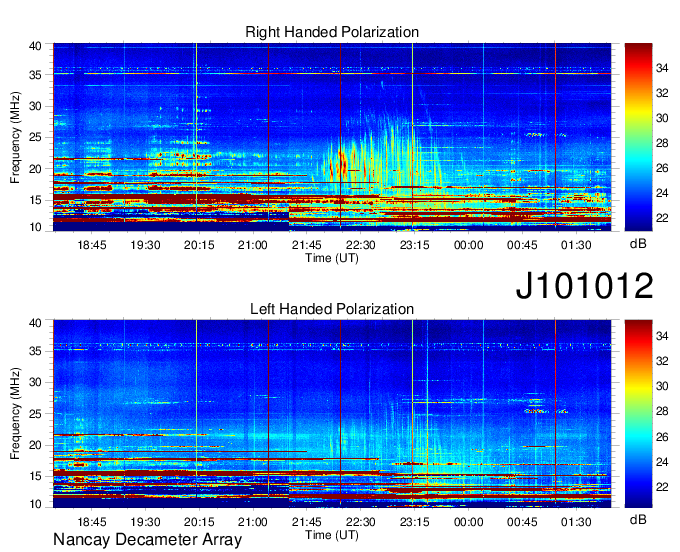Click the Left Handed Polarization spectrogram
This screenshot has width=680, height=552.
[x=332, y=414]
